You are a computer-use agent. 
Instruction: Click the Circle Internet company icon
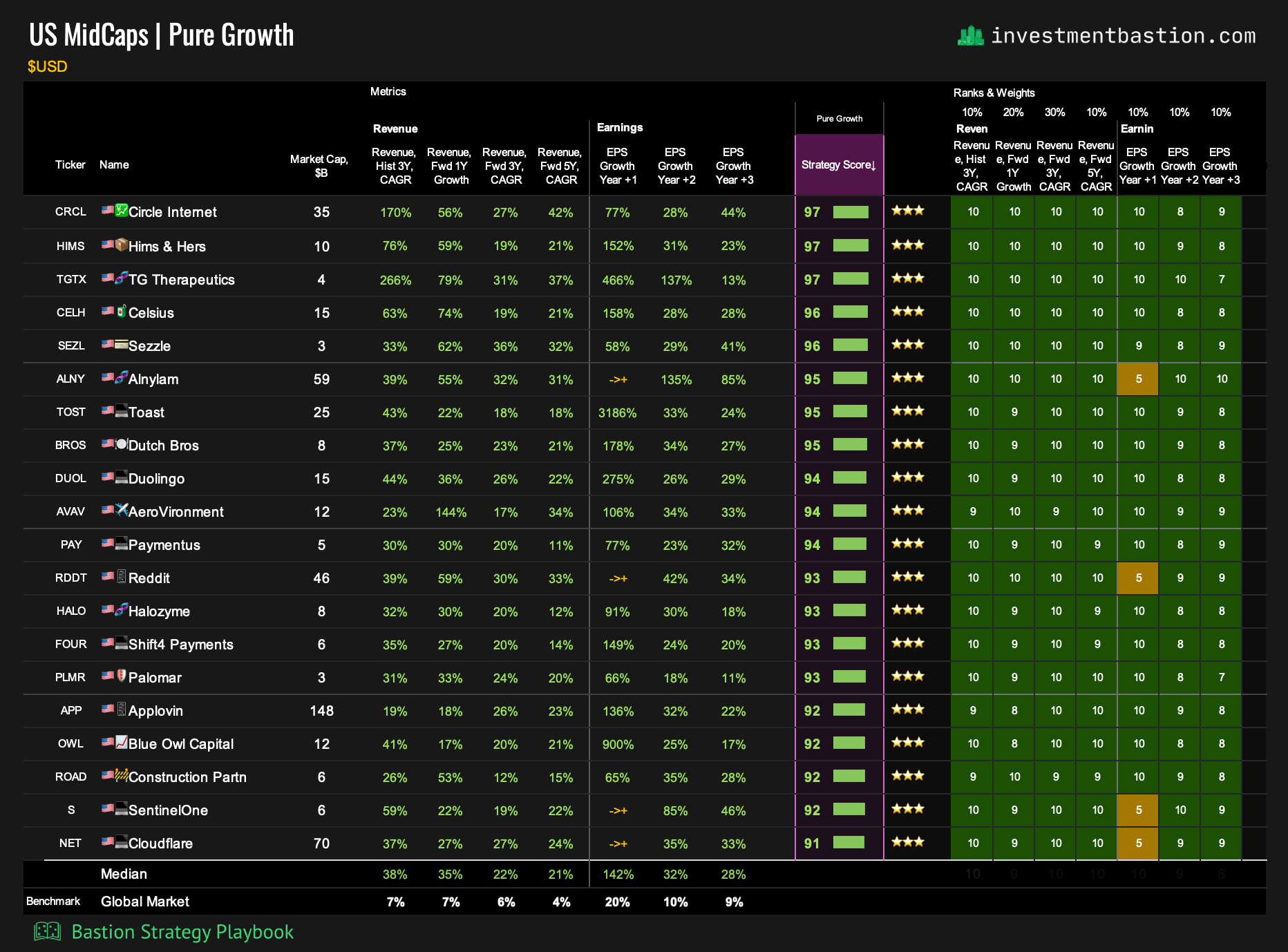[122, 210]
